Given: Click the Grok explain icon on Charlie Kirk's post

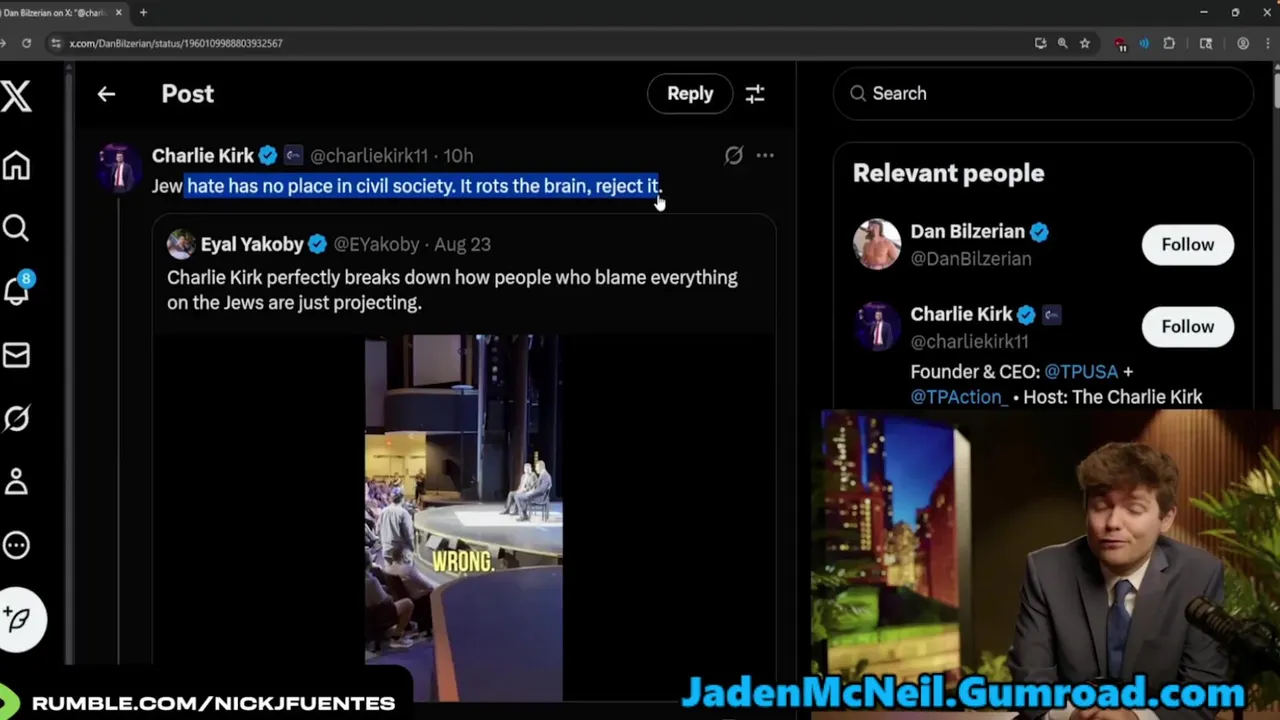Looking at the screenshot, I should coord(734,155).
